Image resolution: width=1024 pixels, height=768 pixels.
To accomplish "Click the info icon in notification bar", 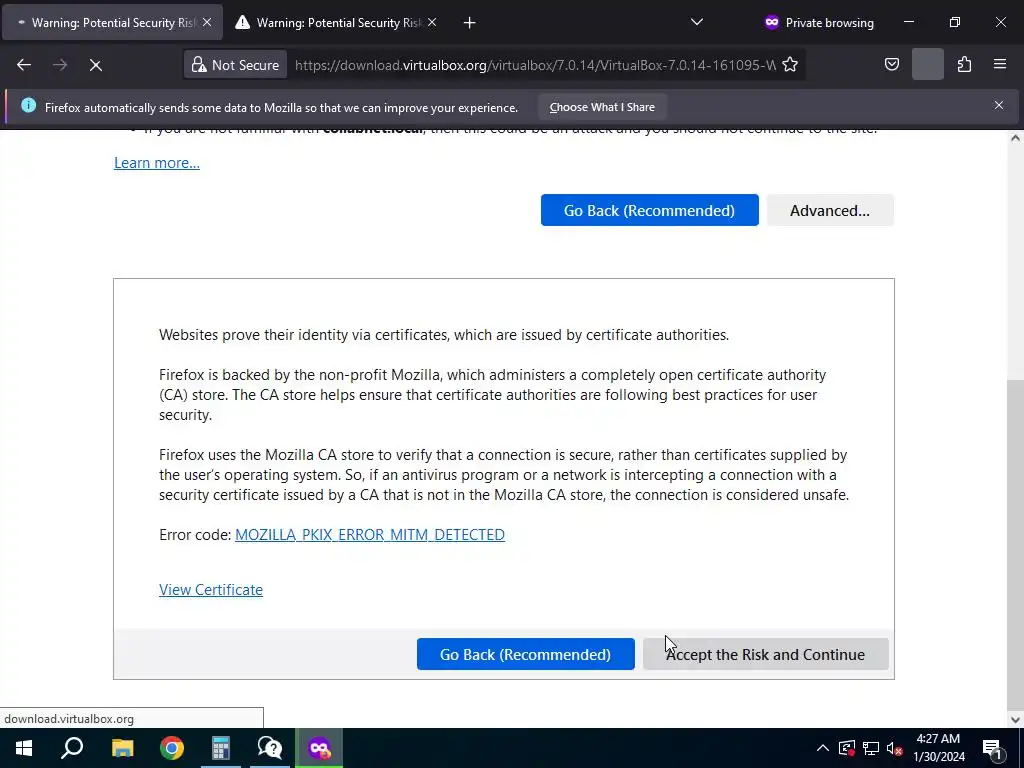I will [28, 105].
